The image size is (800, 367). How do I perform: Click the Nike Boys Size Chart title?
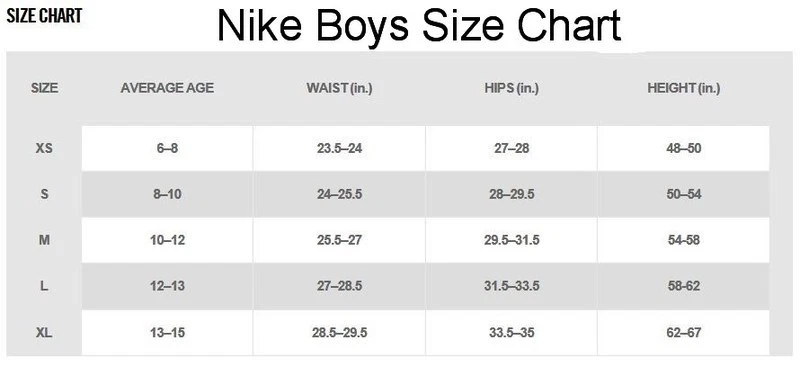(x=419, y=26)
